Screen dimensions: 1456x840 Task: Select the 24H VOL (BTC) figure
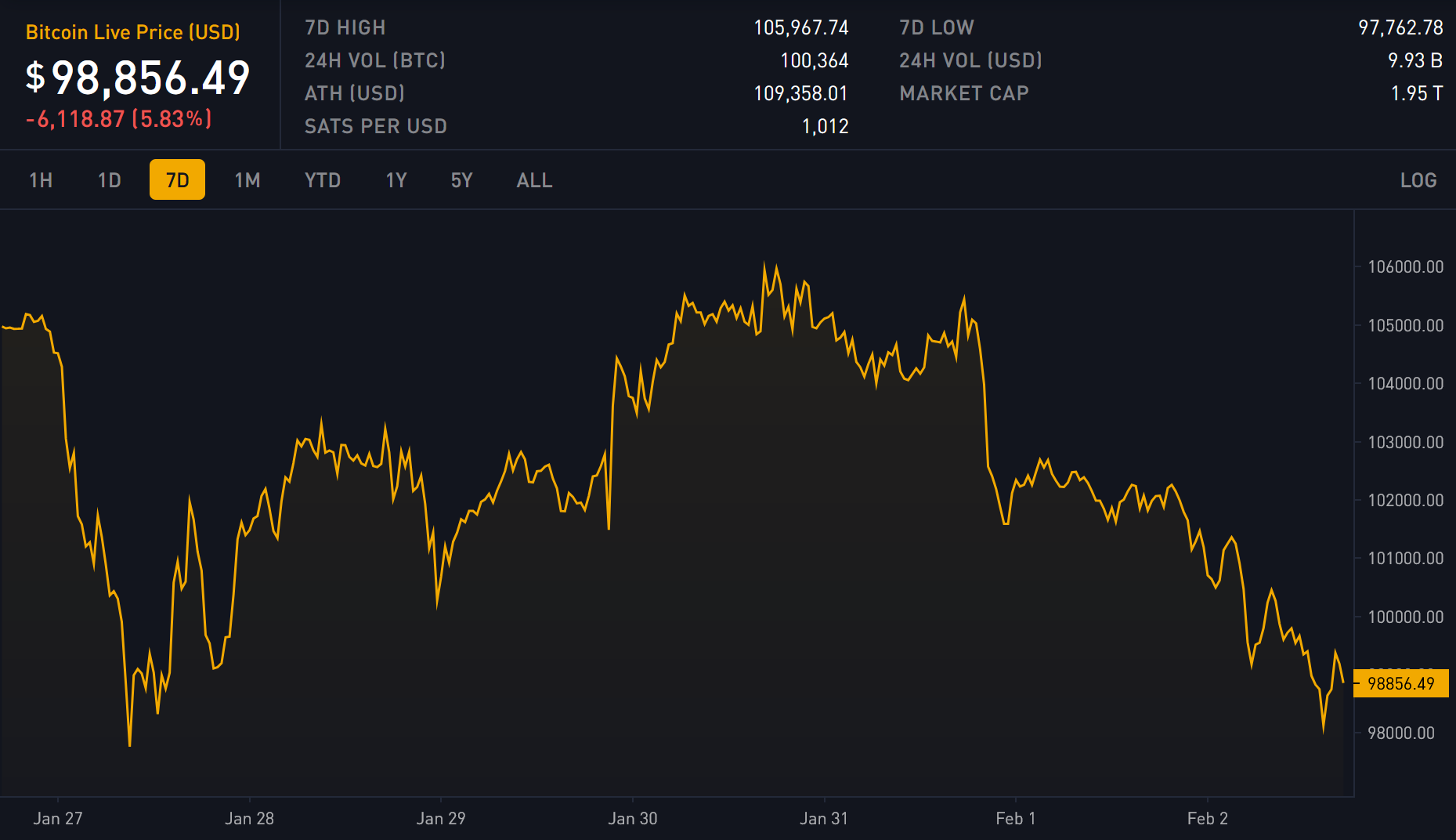point(812,60)
